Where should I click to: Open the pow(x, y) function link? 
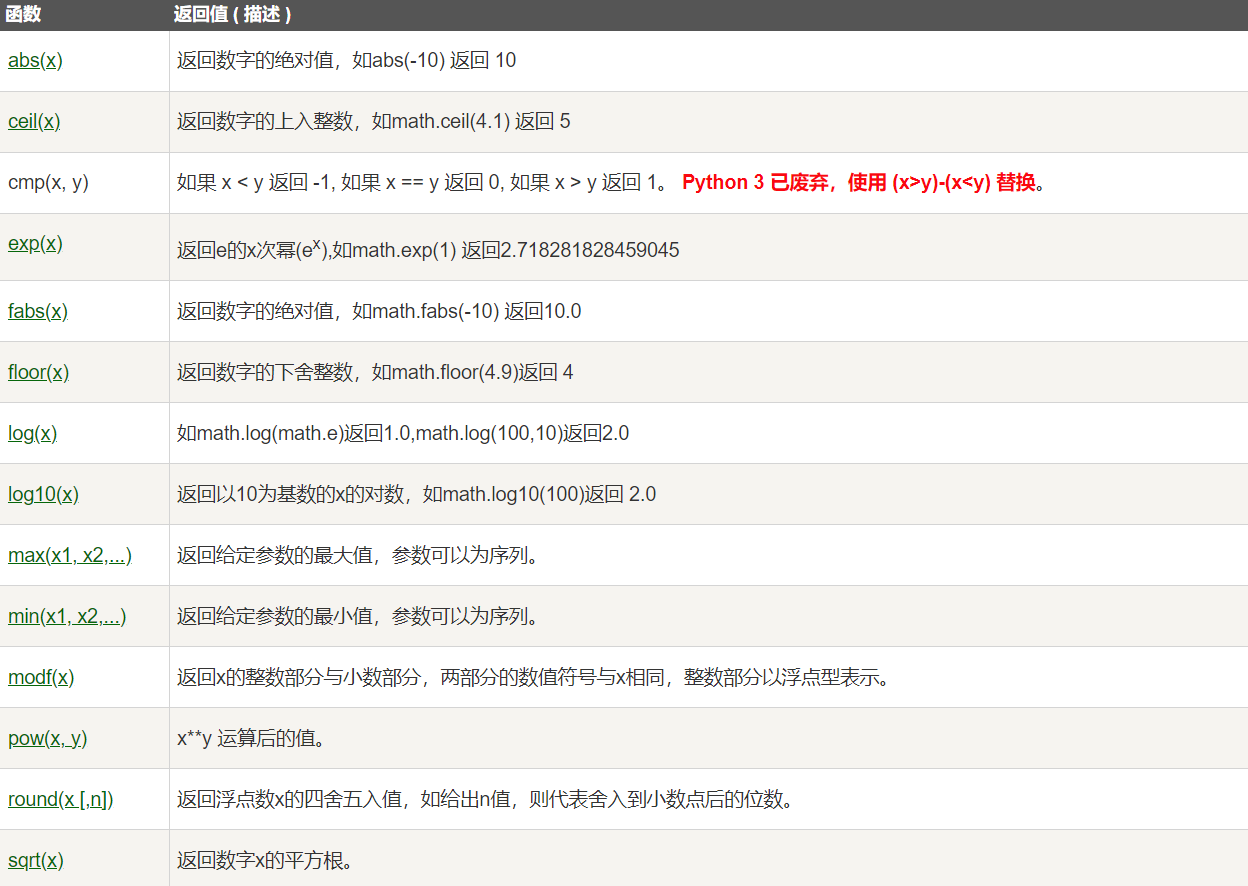coord(47,738)
